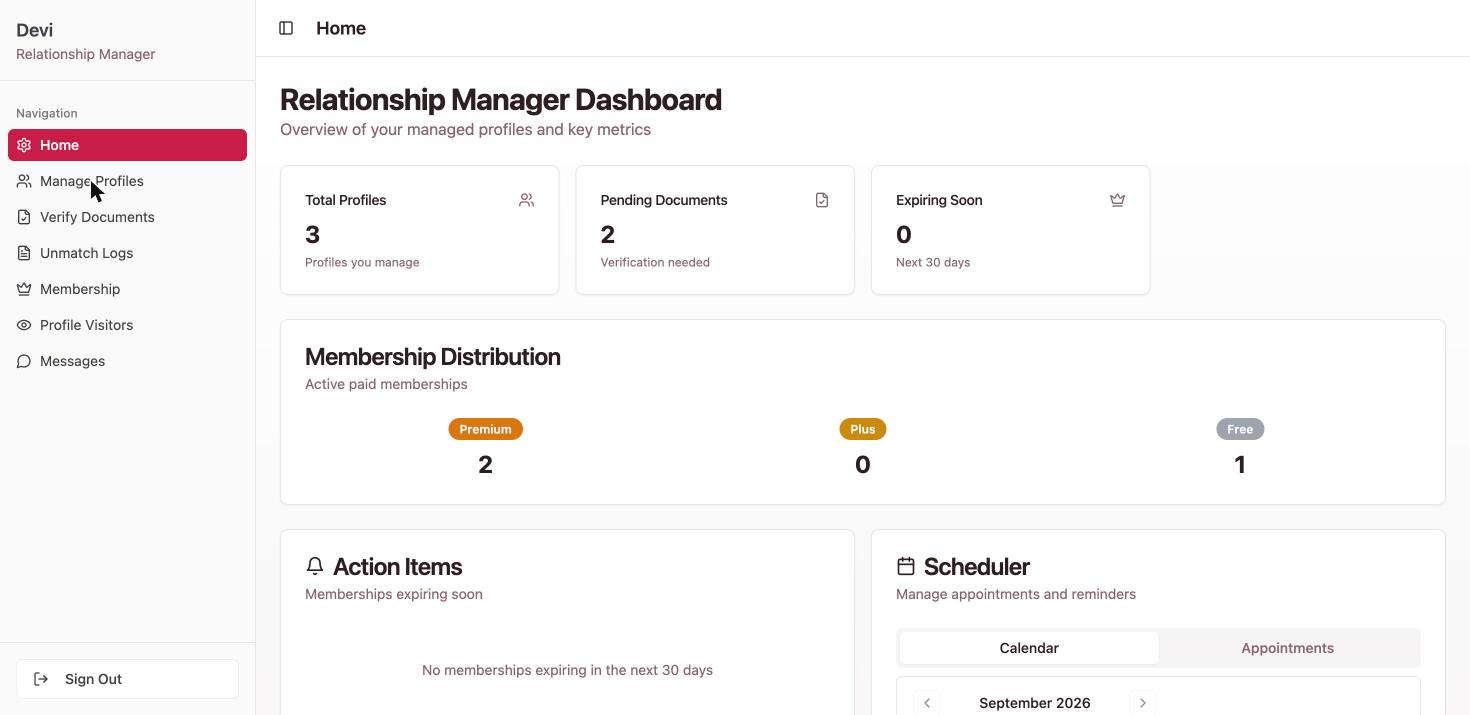Switch to the Calendar tab
The image size is (1470, 715).
(x=1029, y=648)
